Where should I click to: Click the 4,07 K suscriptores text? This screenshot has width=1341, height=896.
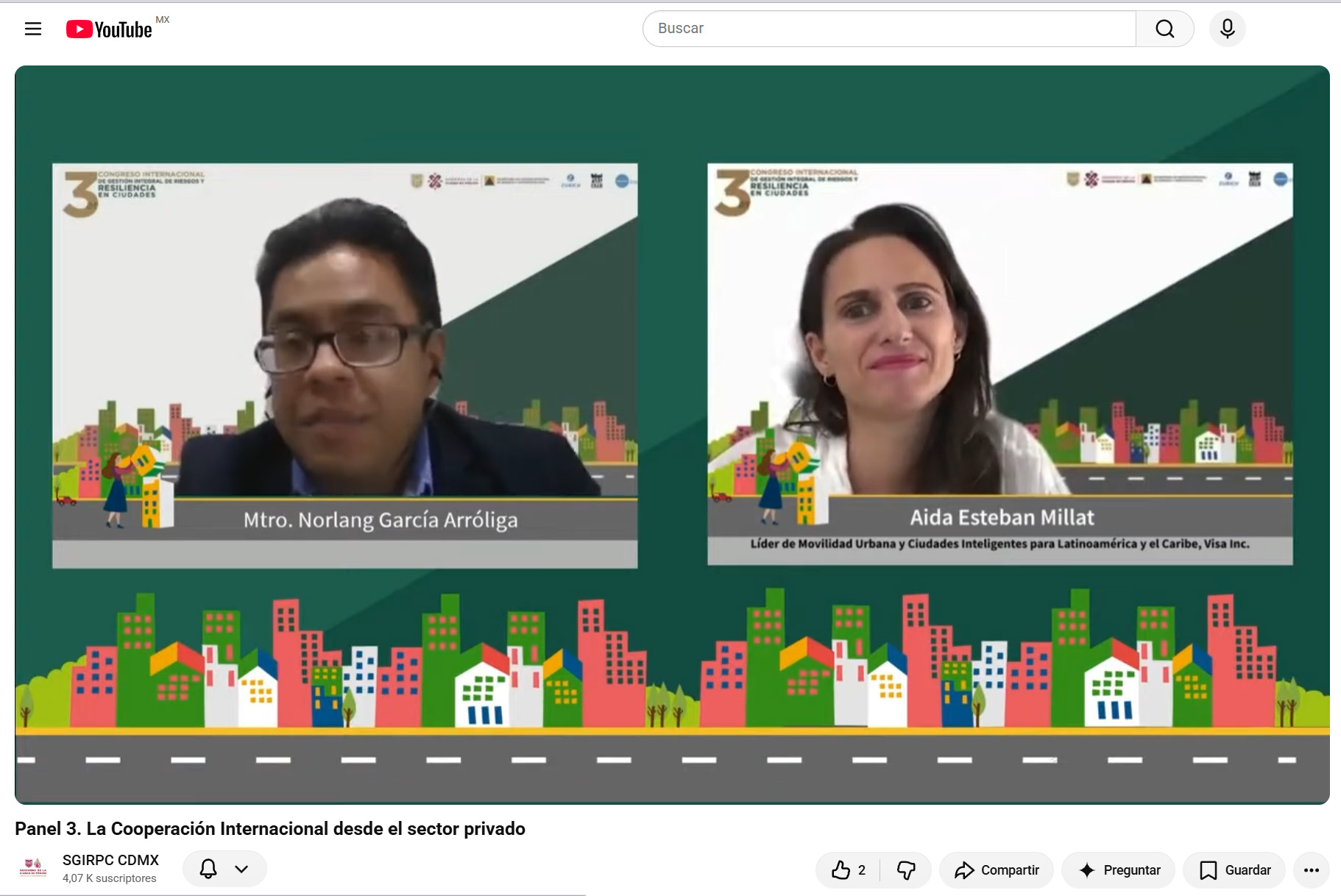pyautogui.click(x=110, y=878)
